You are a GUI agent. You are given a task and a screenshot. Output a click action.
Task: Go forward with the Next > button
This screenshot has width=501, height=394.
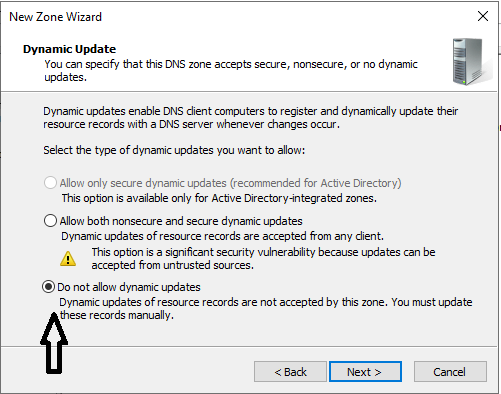[x=365, y=372]
